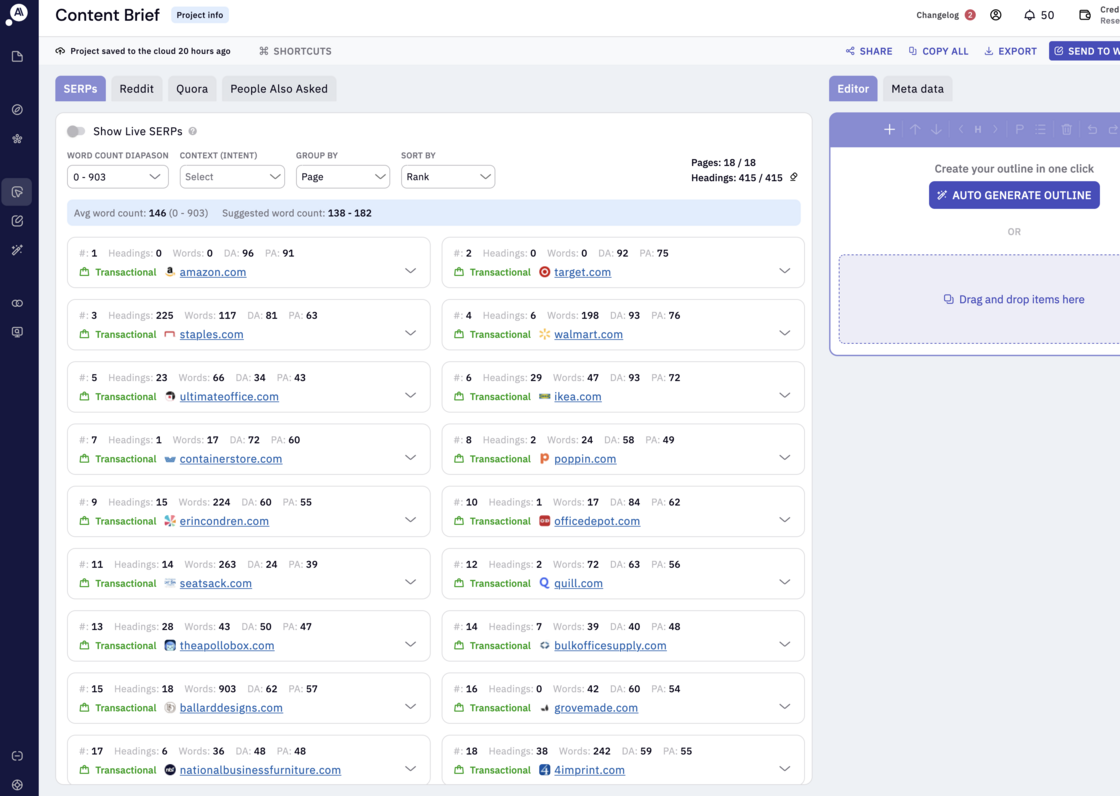Open the nationalbusinessfurniture.com link
Image resolution: width=1120 pixels, height=796 pixels.
[x=260, y=770]
